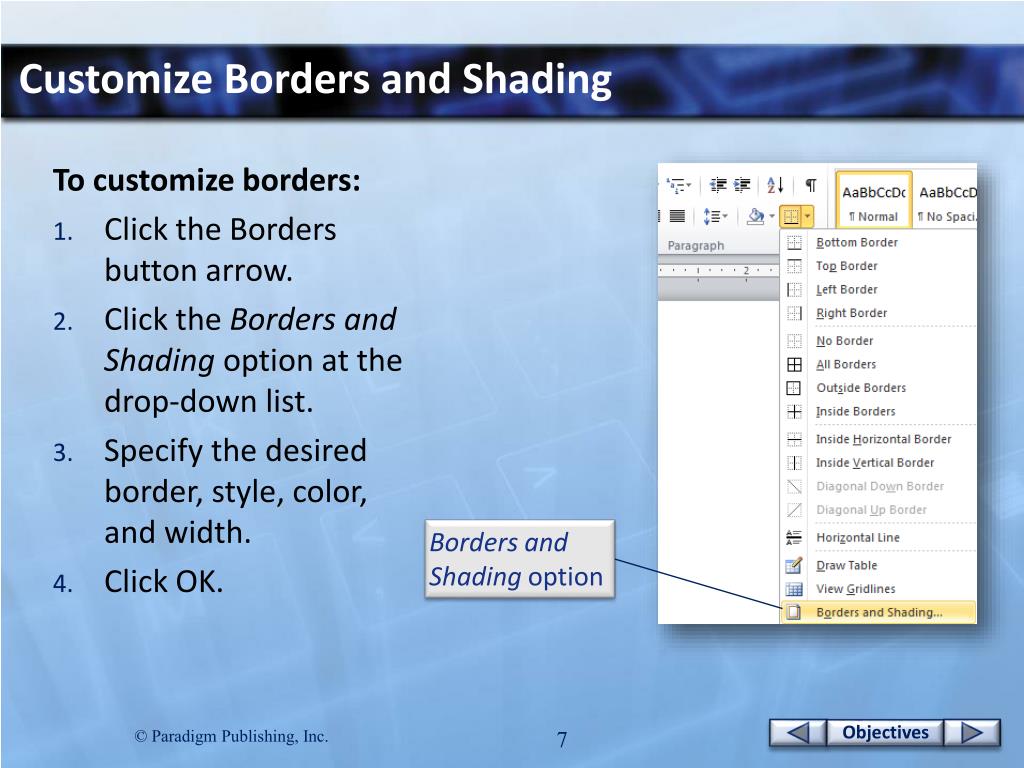Image resolution: width=1024 pixels, height=768 pixels.
Task: Click the Inside Borders icon
Action: click(x=794, y=411)
